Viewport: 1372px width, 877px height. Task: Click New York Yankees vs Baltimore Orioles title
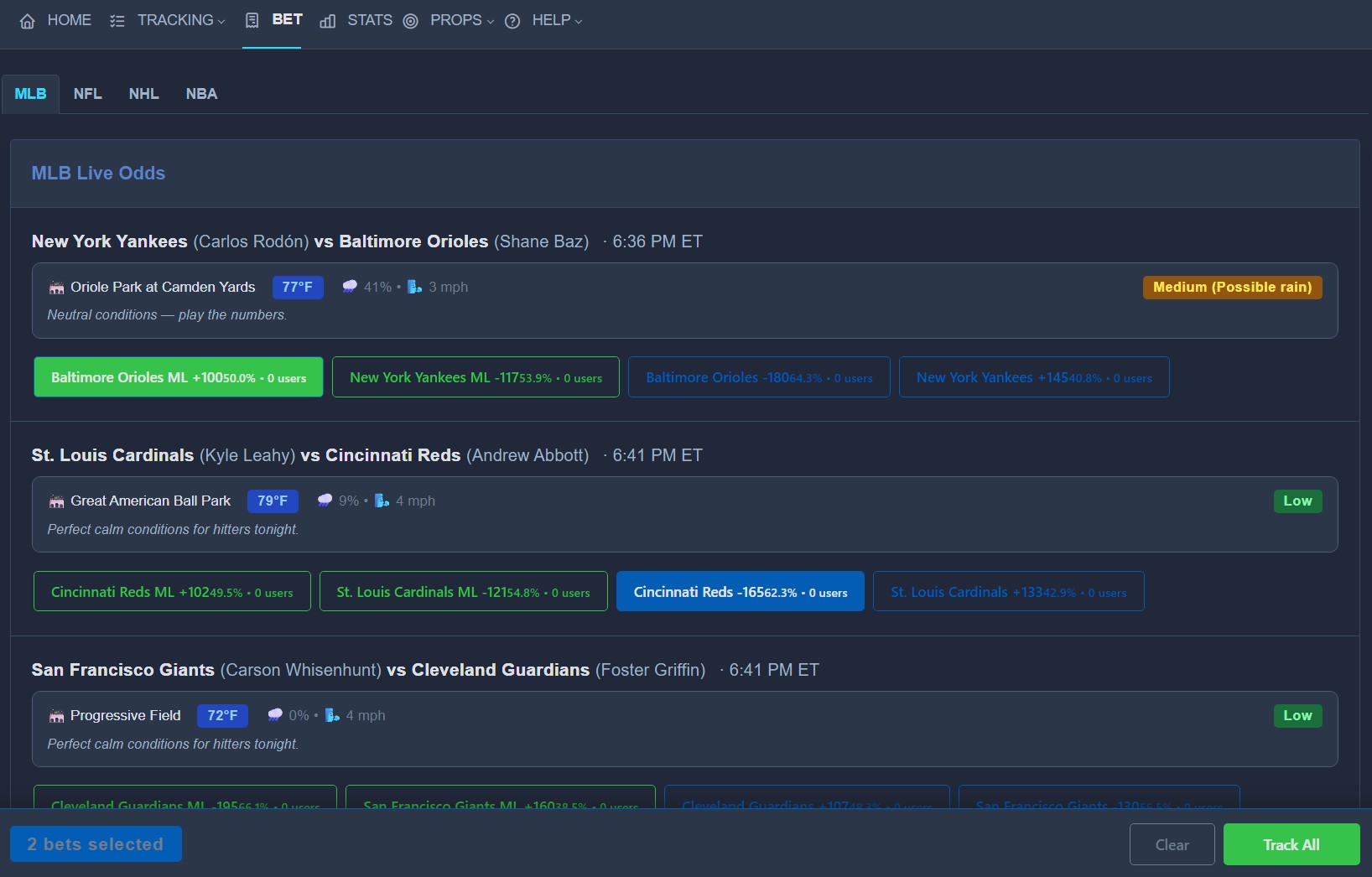(310, 241)
